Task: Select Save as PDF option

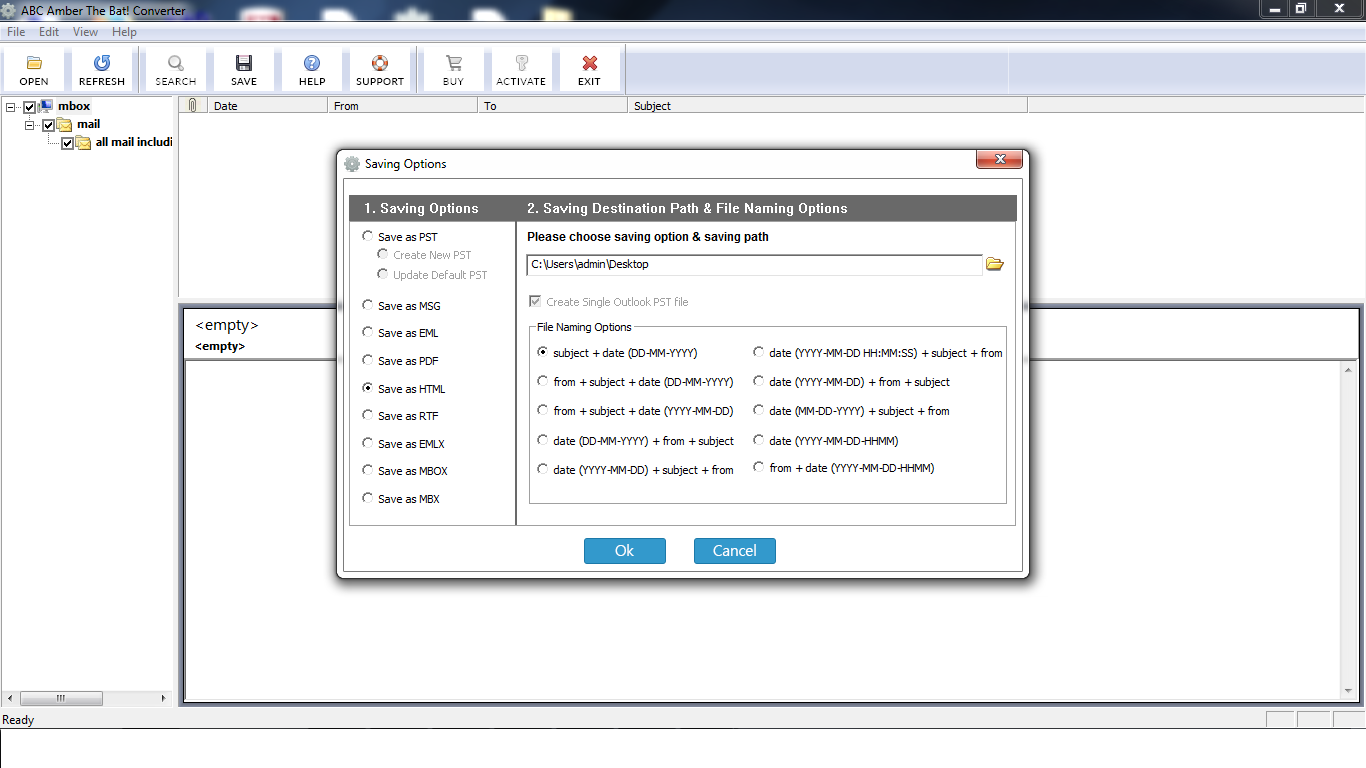Action: 400,361
